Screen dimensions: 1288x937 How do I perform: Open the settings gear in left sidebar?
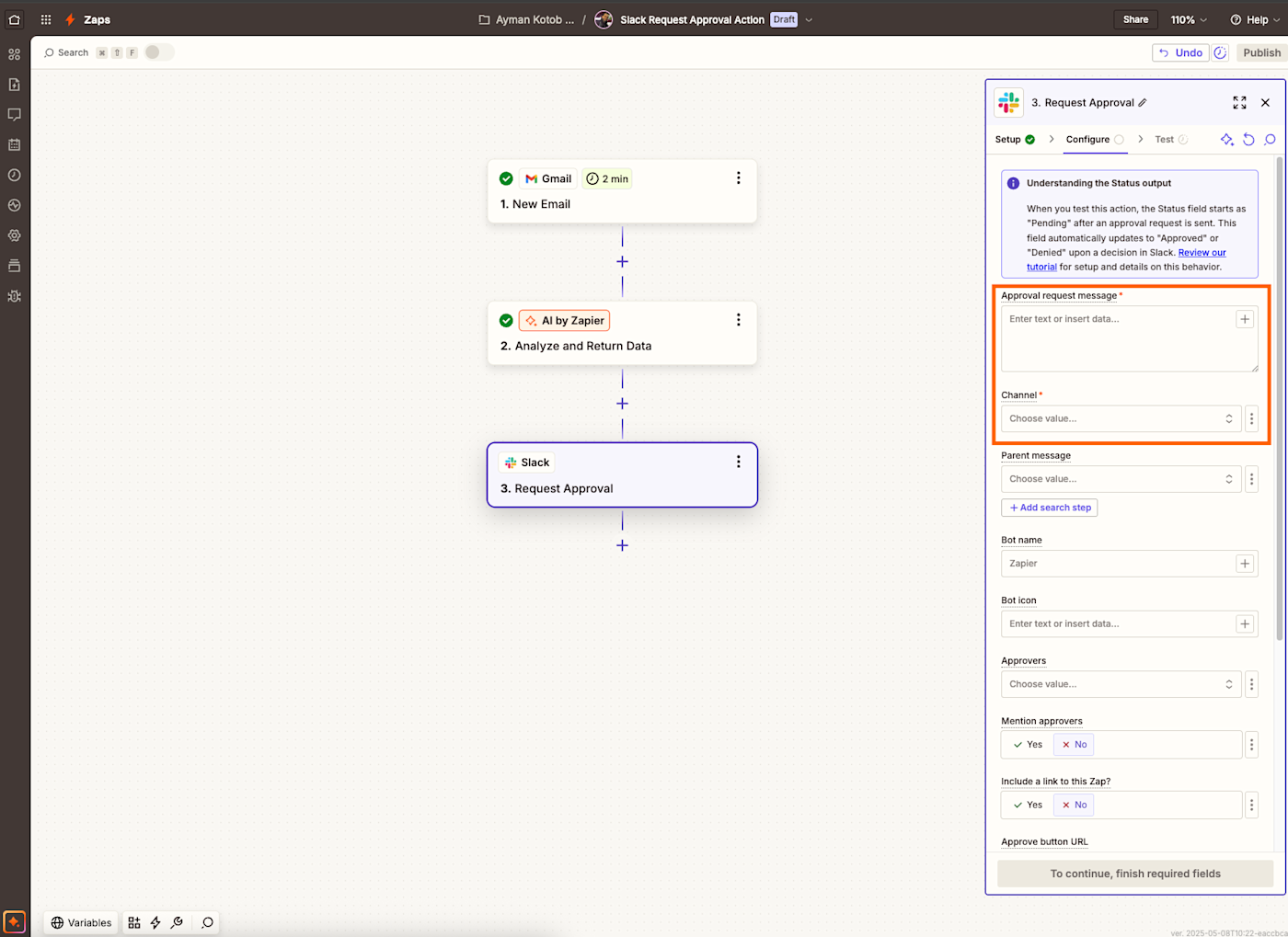pos(14,235)
